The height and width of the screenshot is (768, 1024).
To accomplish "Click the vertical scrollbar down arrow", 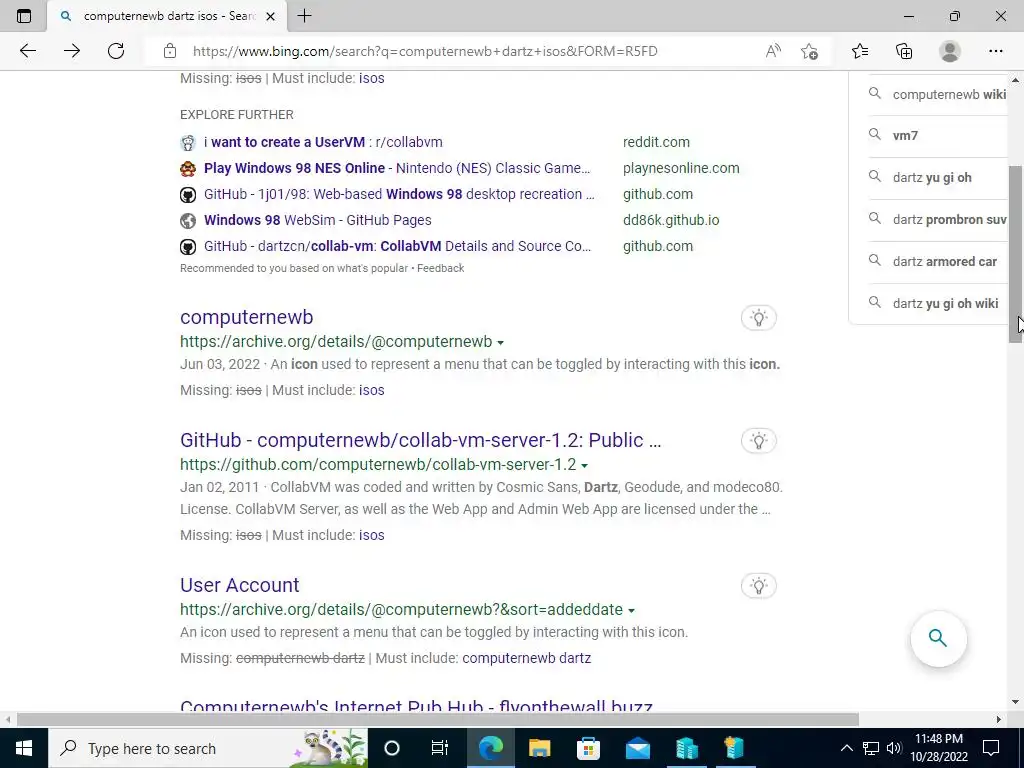I will (x=1016, y=703).
